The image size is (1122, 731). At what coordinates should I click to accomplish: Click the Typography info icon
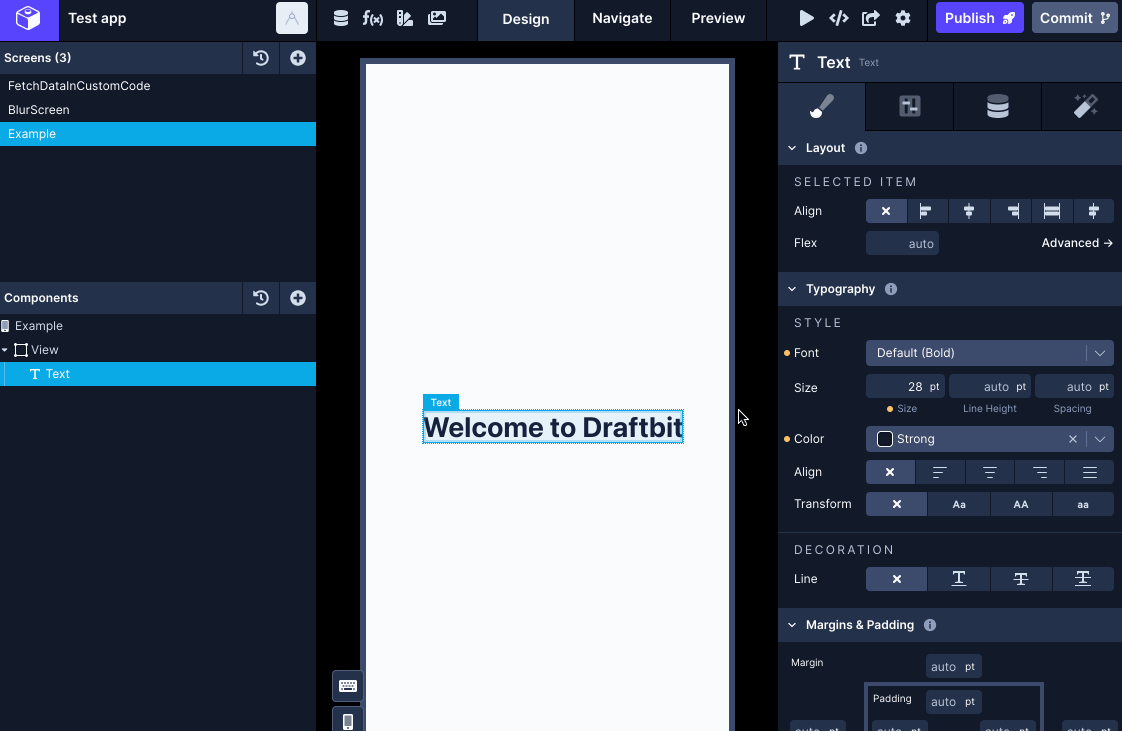[x=891, y=289]
